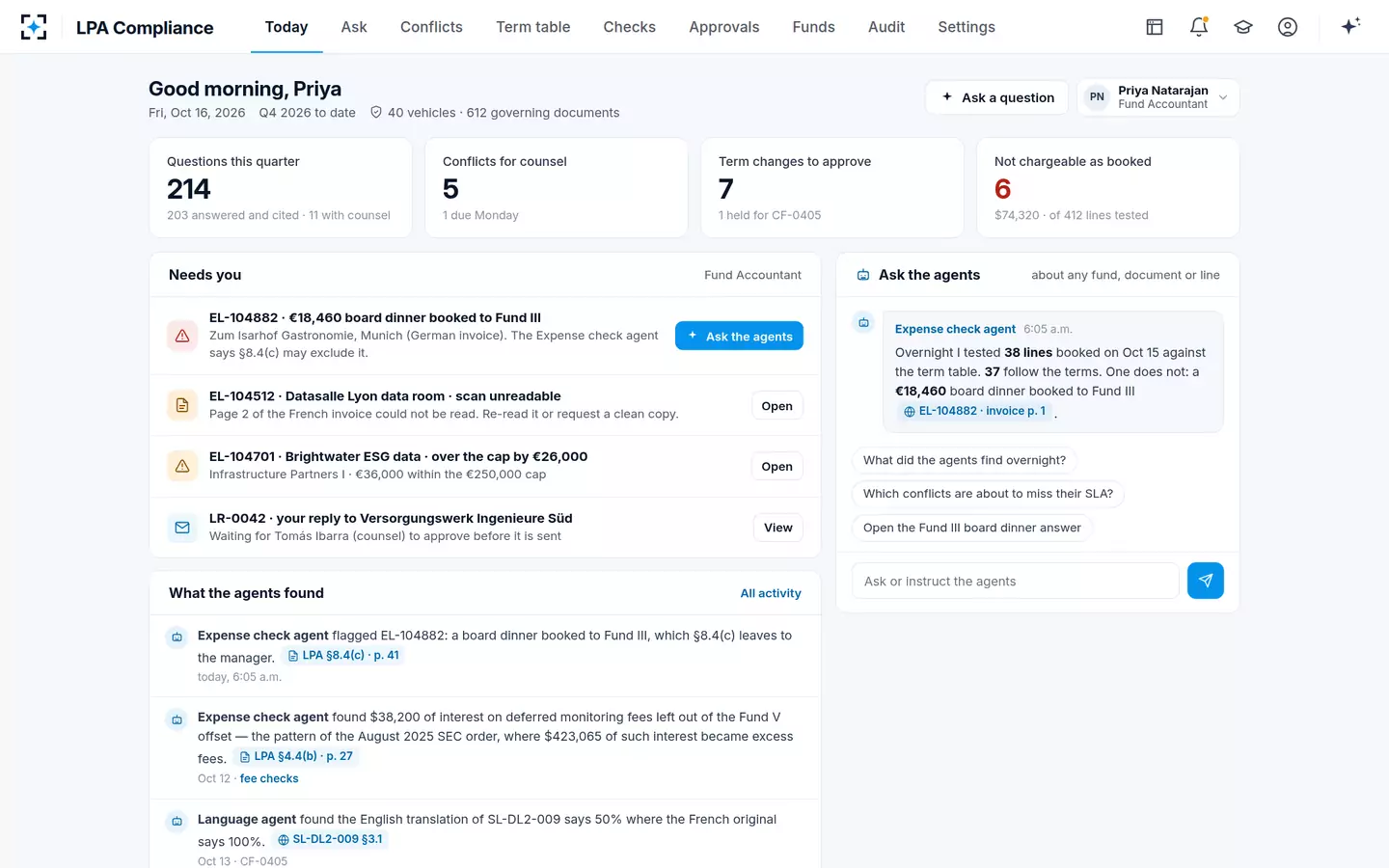This screenshot has height=868, width=1389.
Task: Click the Ask a question button
Action: point(997,97)
